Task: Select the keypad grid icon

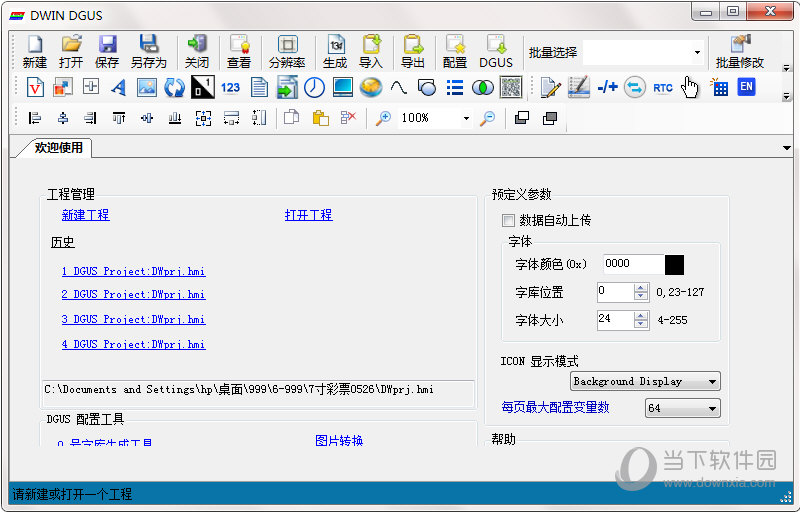Action: (719, 88)
